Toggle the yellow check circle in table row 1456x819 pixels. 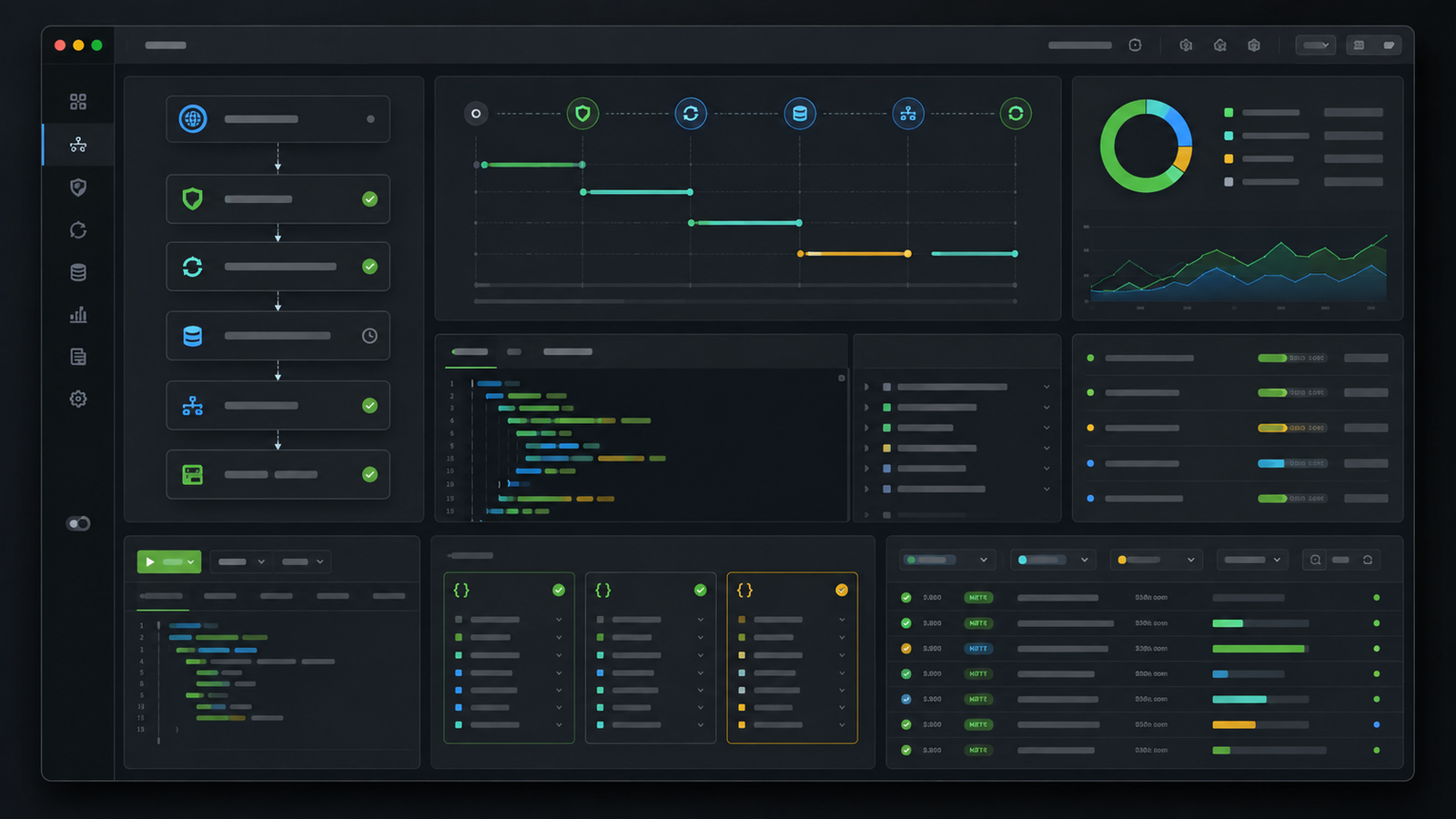pyautogui.click(x=906, y=649)
